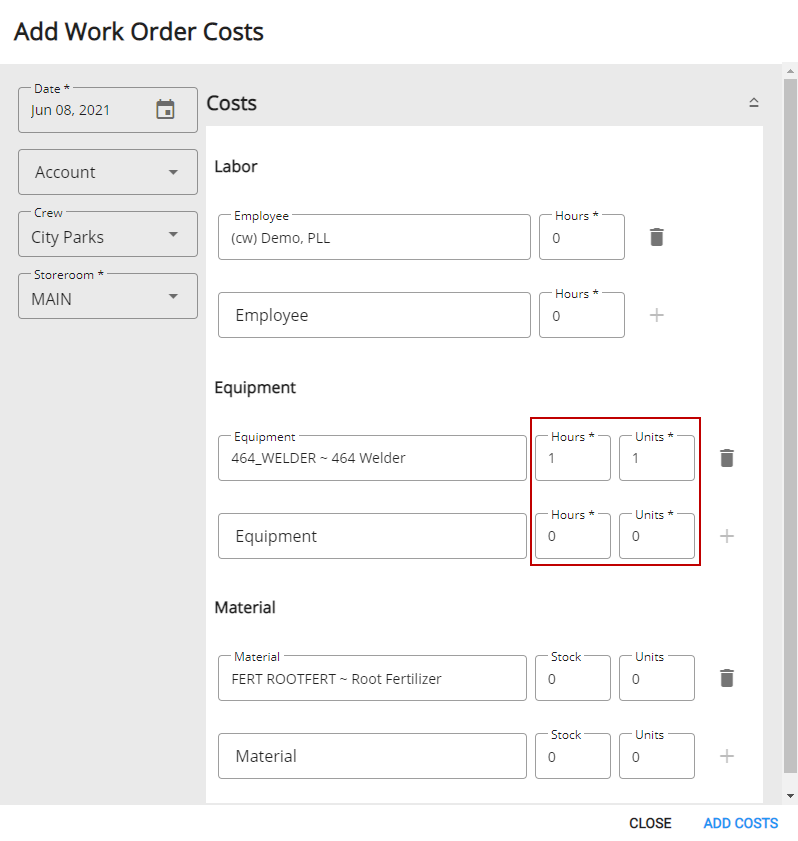This screenshot has height=841, width=798.
Task: Click the CLOSE button
Action: tap(650, 823)
